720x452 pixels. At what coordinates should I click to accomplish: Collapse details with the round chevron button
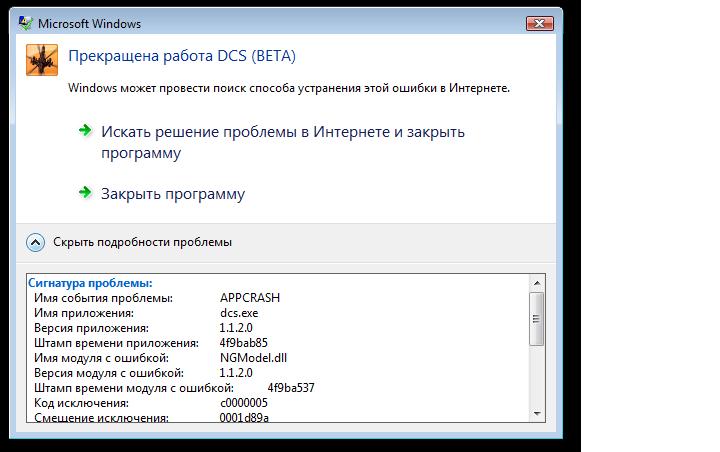pyautogui.click(x=35, y=242)
